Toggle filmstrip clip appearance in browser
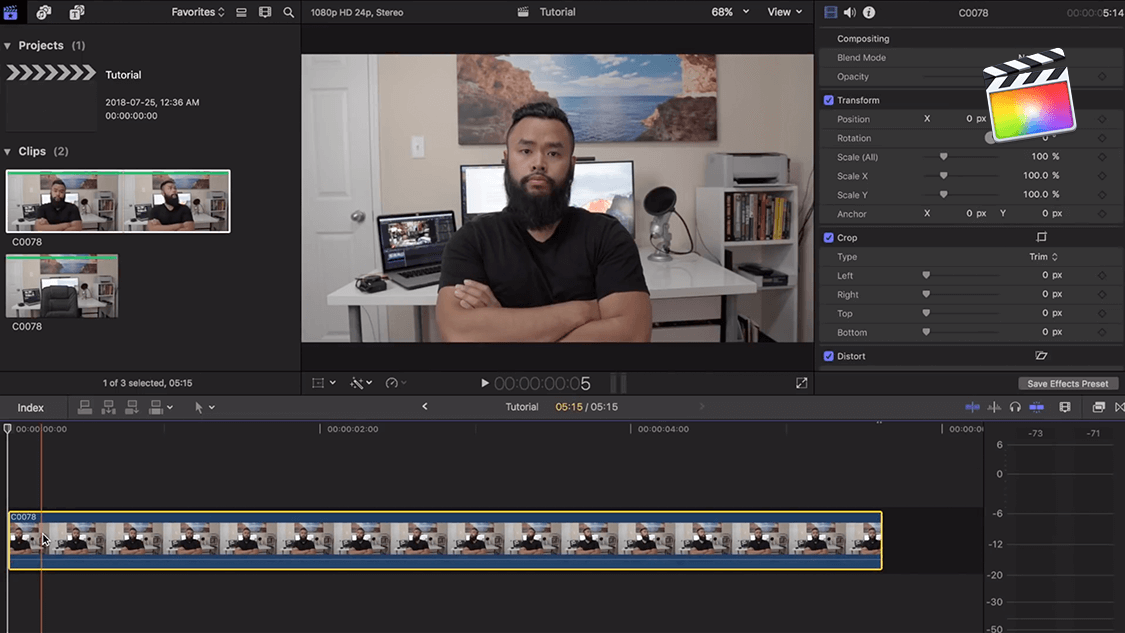 coord(265,12)
